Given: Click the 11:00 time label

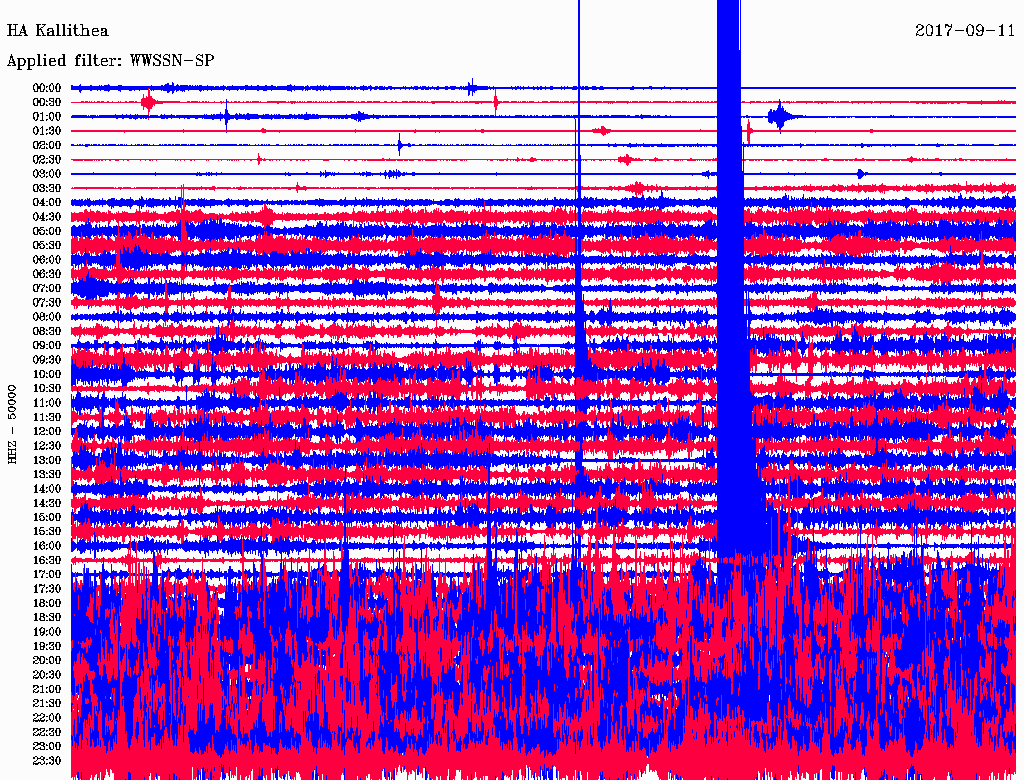Looking at the screenshot, I should [x=47, y=402].
